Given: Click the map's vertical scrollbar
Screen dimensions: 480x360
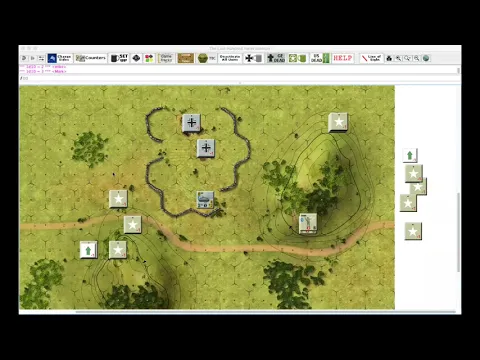Looking at the screenshot, I should tap(459, 232).
